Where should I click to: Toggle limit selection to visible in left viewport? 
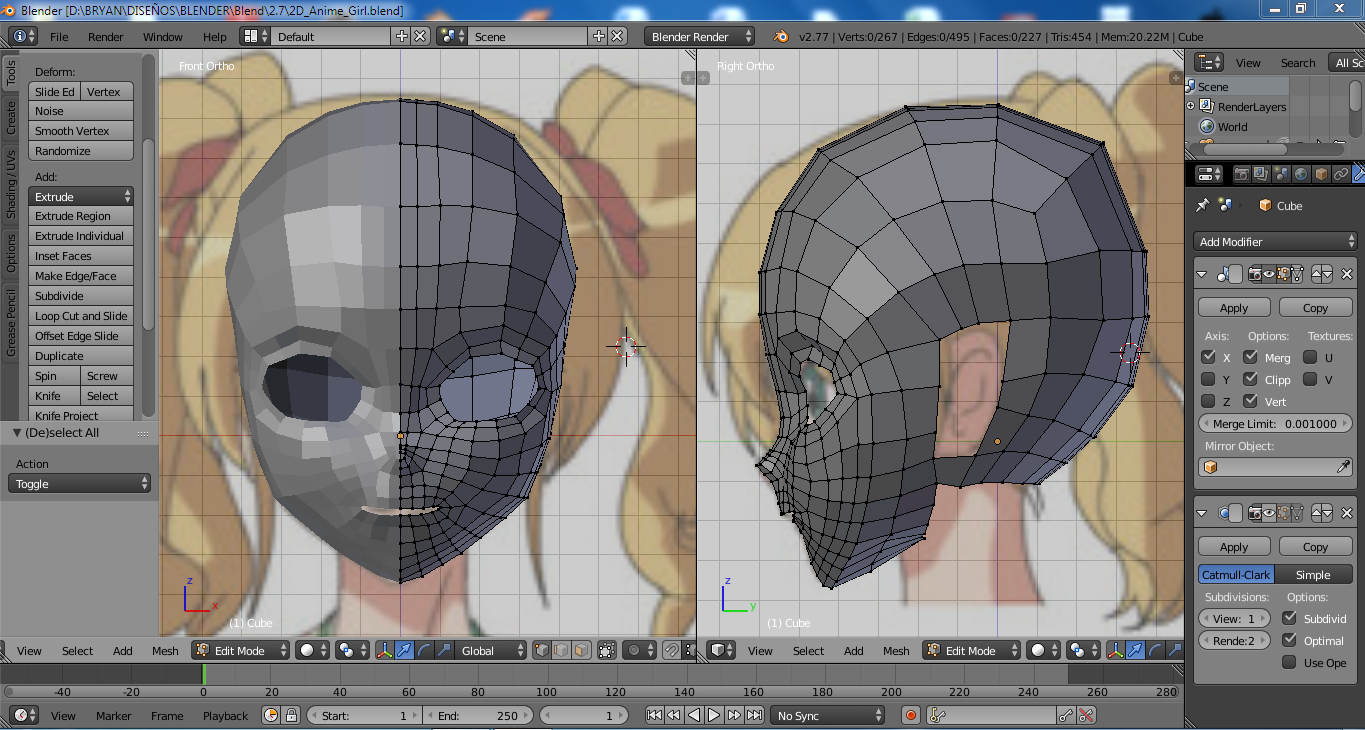pos(607,650)
